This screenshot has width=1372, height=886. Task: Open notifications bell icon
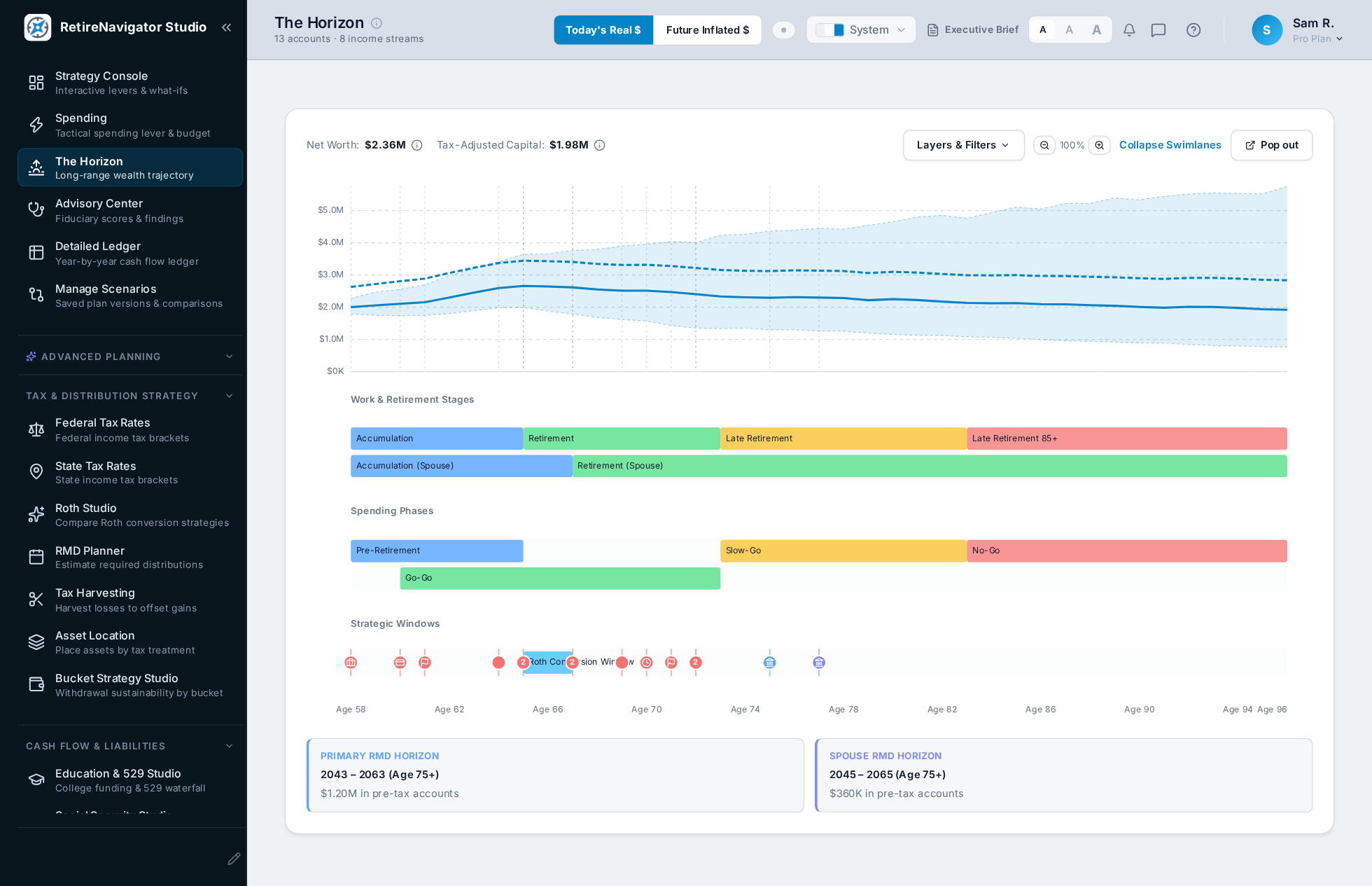1129,30
